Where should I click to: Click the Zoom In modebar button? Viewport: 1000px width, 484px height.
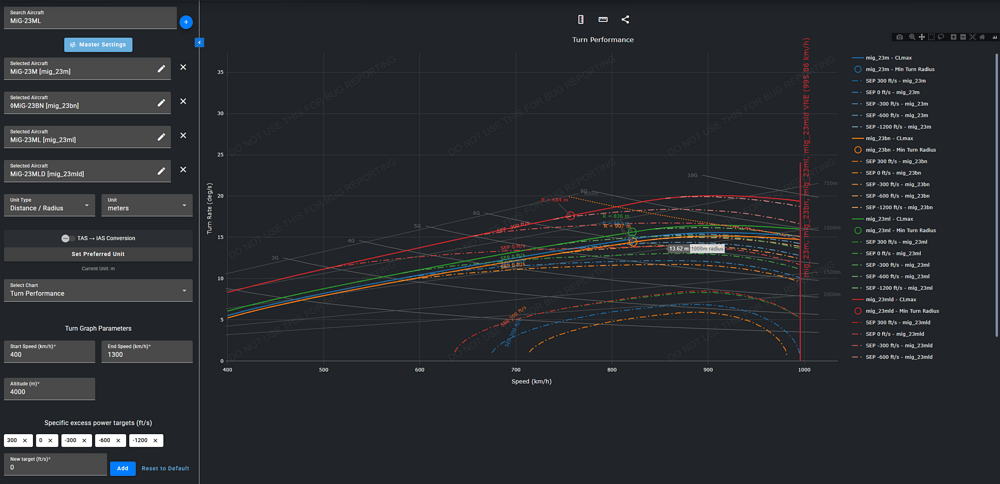953,37
